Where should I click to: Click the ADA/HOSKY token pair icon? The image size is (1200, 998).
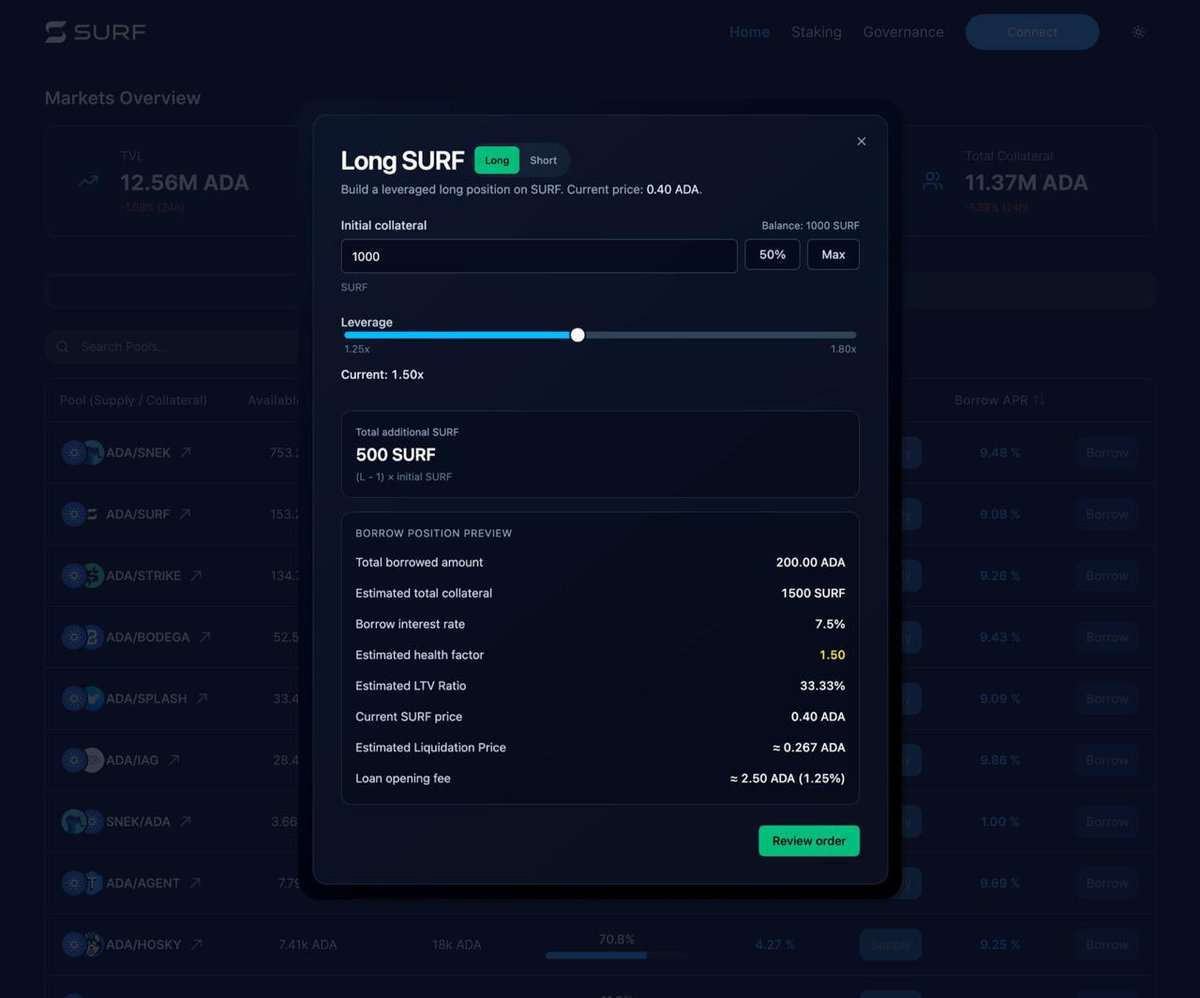[x=82, y=945]
